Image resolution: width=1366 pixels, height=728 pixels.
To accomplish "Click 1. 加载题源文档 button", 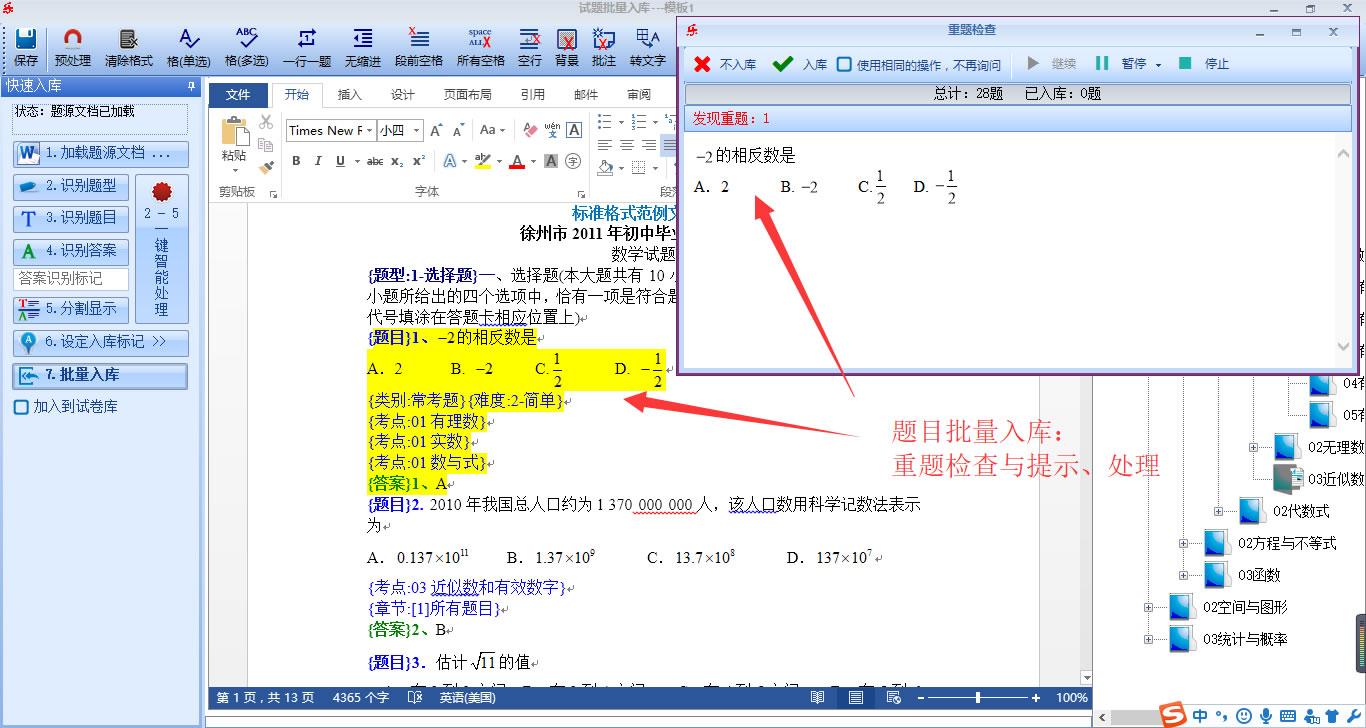I will tap(101, 153).
